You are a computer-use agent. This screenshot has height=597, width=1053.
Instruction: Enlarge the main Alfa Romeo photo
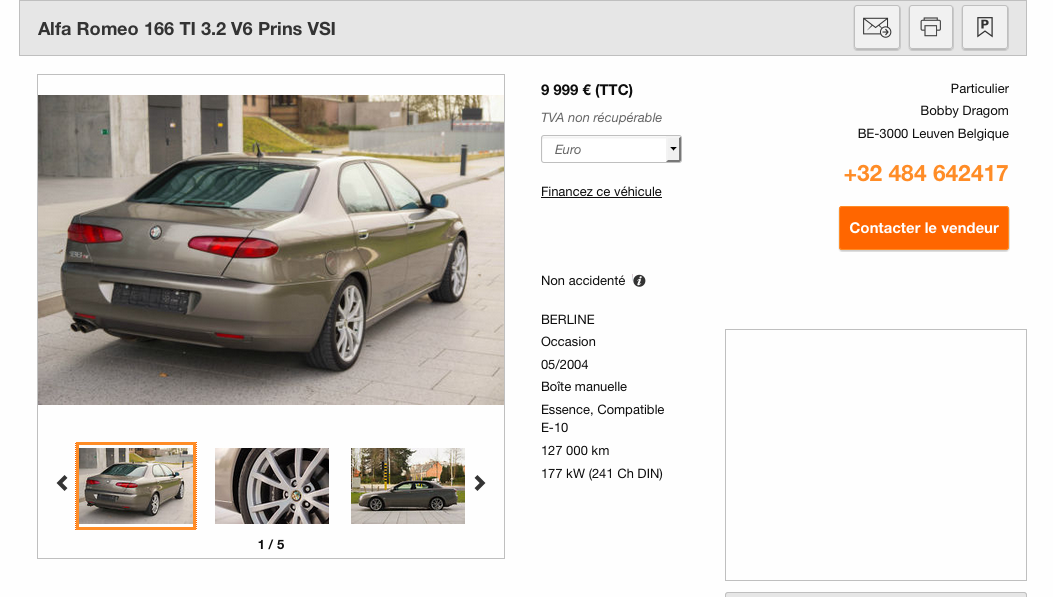[x=271, y=250]
